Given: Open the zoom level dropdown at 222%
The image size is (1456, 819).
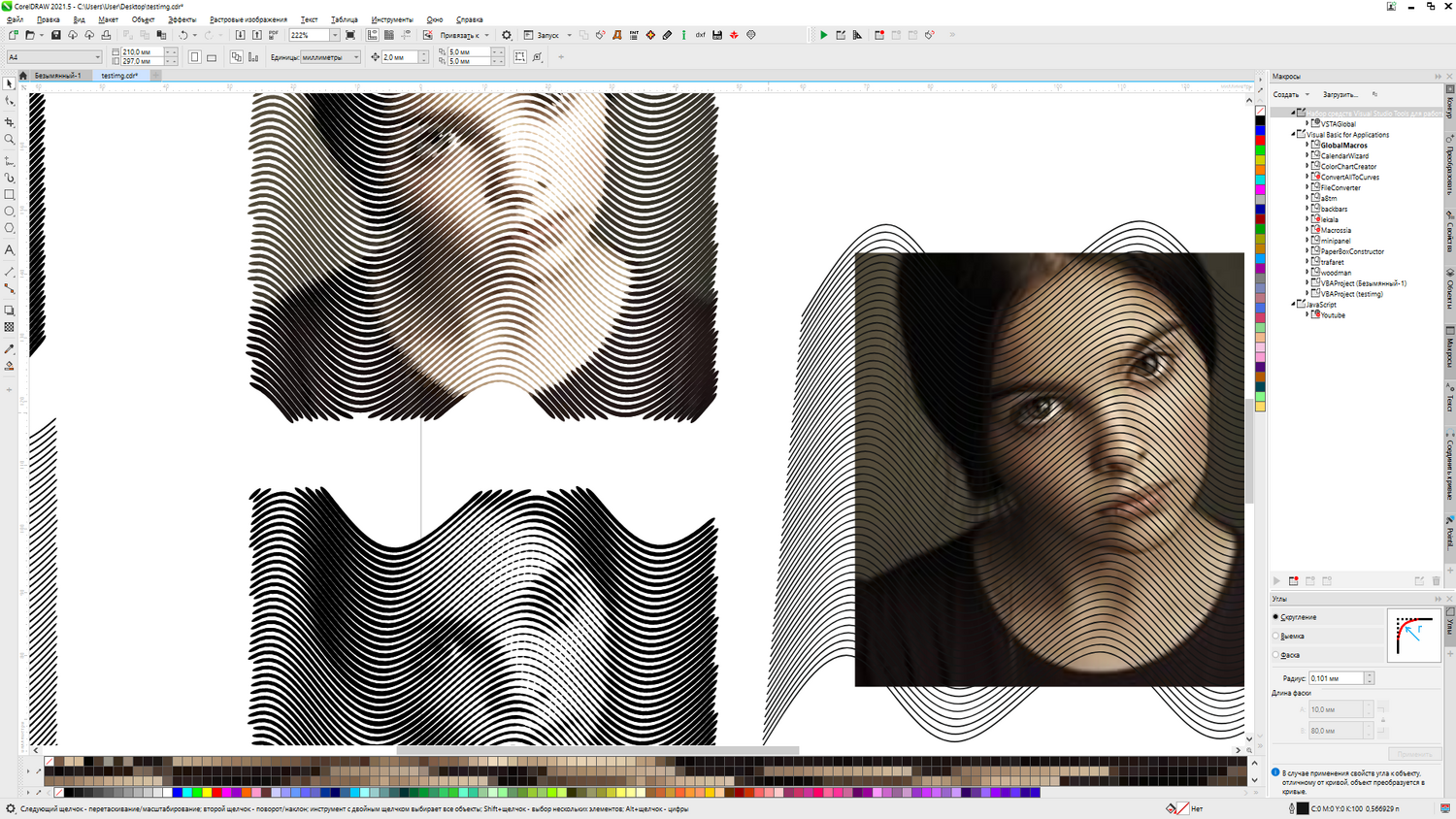Looking at the screenshot, I should point(335,35).
